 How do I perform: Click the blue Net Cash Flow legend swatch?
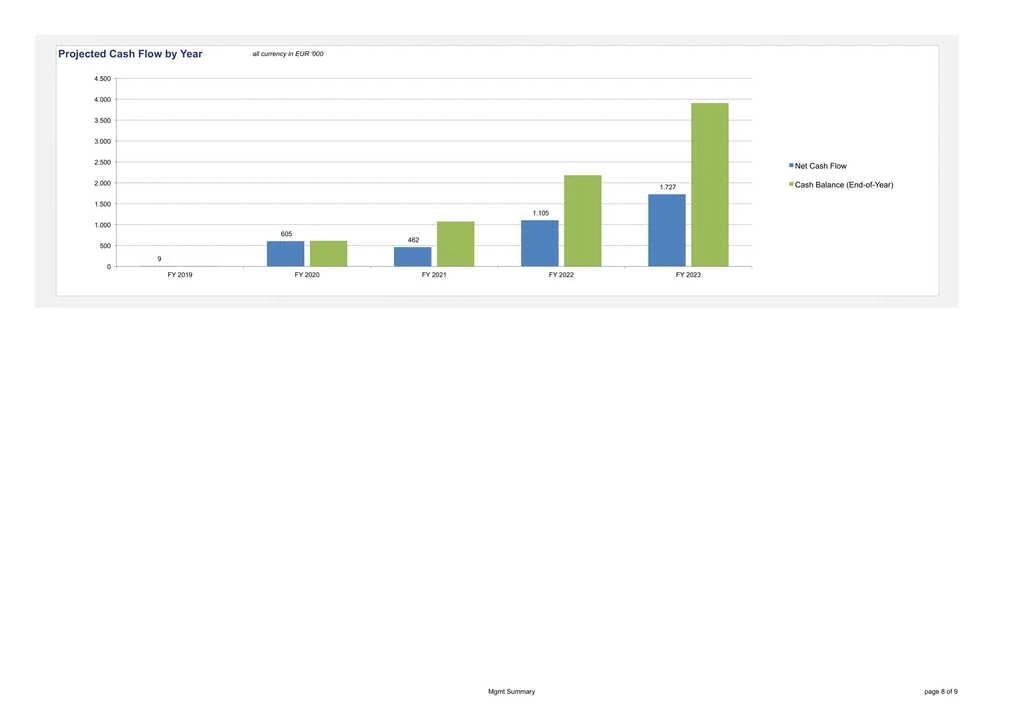(791, 166)
